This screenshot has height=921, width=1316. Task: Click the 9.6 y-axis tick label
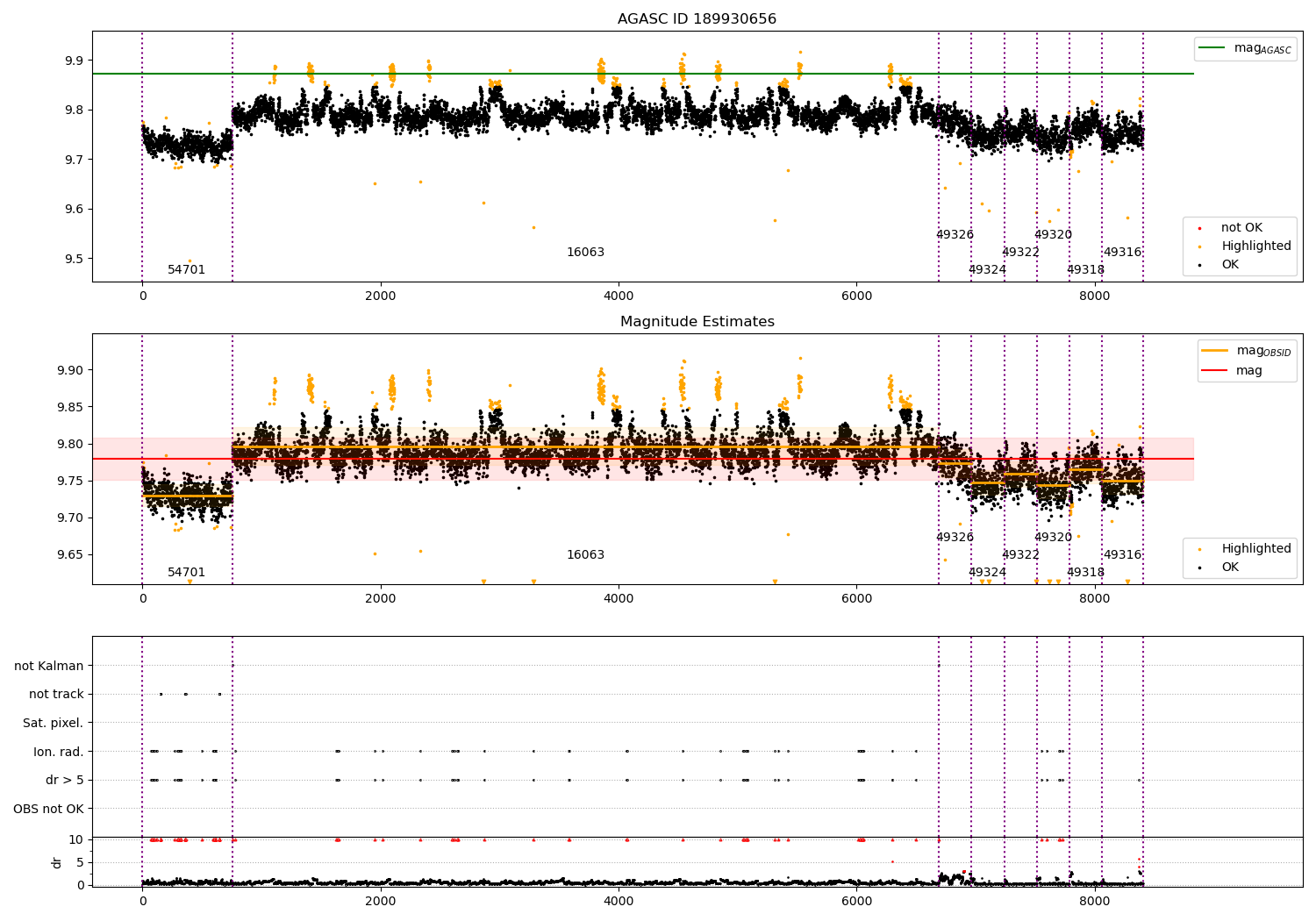pos(74,209)
